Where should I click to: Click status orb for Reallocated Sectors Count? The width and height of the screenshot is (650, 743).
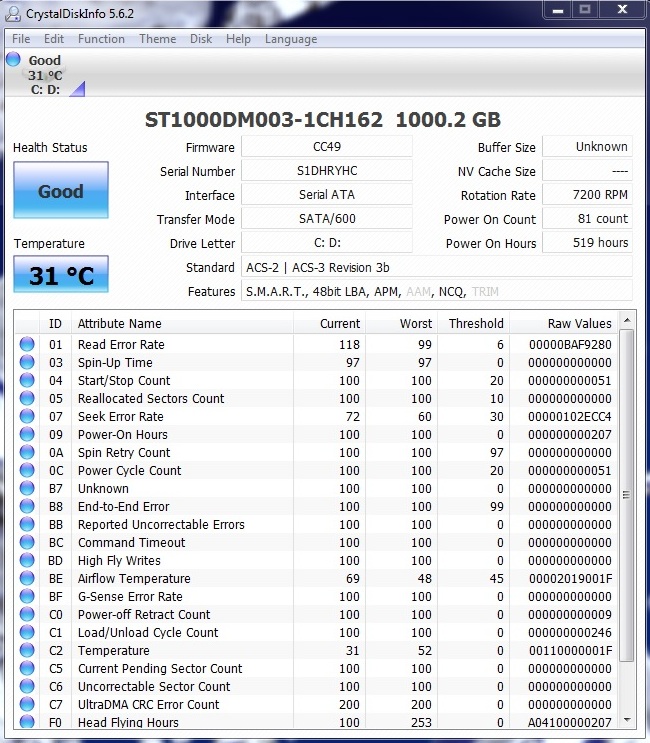pos(27,398)
